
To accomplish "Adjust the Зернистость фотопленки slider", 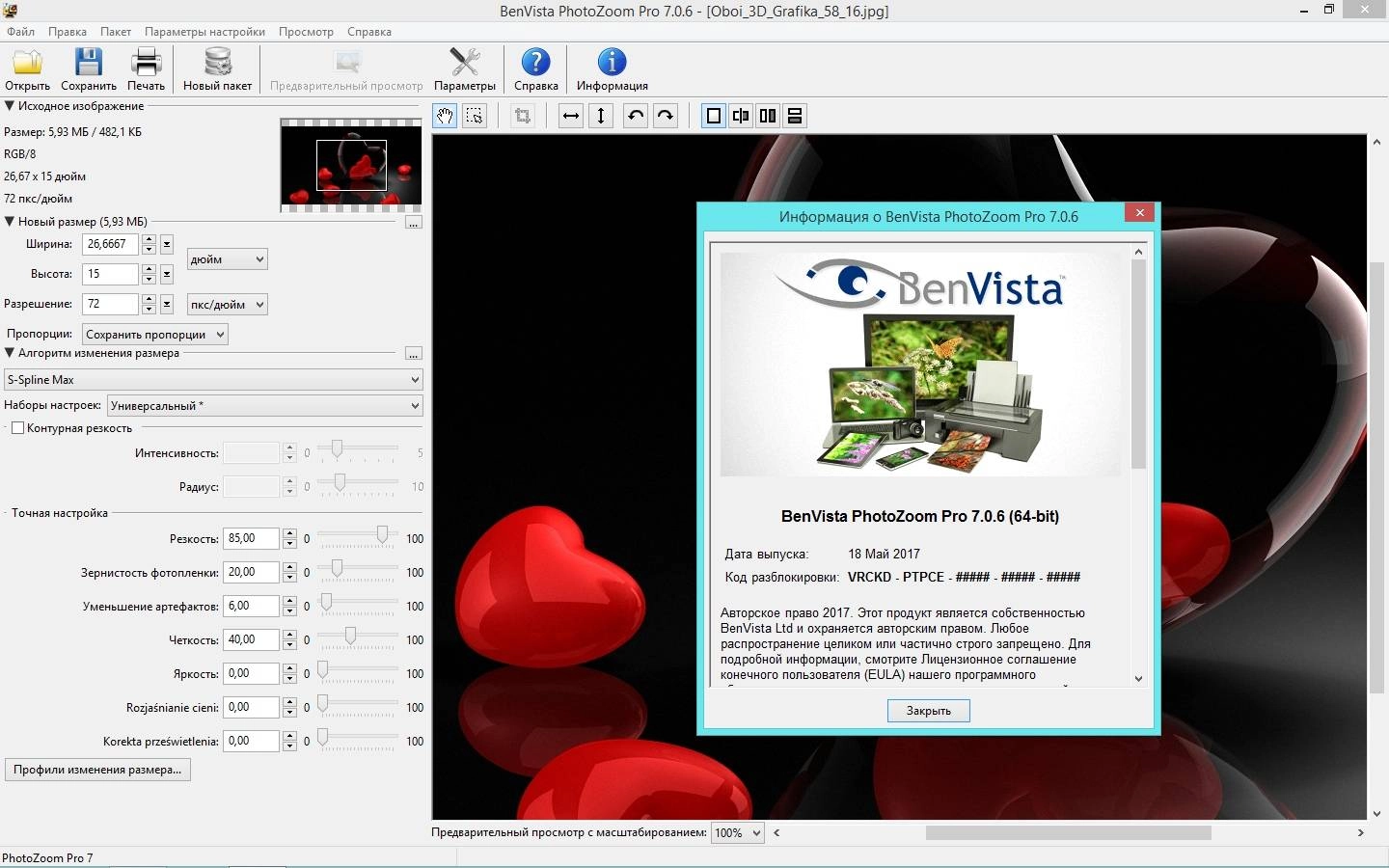I will (337, 568).
